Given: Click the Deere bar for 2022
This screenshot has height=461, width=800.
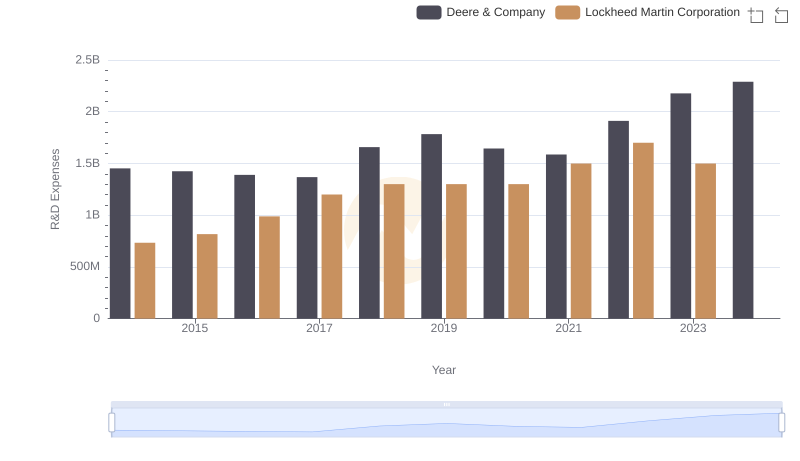Looking at the screenshot, I should pos(618,220).
